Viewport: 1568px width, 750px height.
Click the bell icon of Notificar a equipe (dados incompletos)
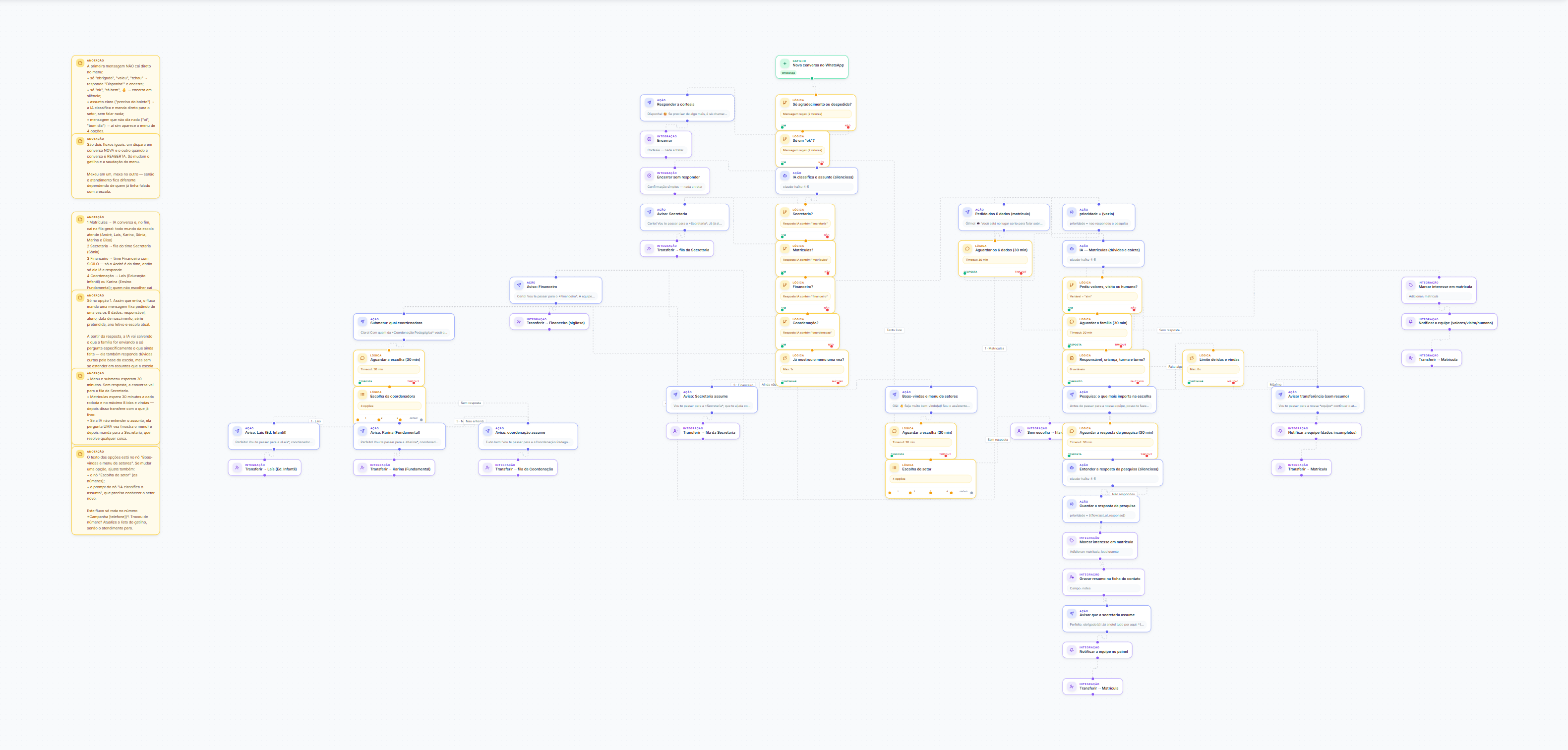coord(1280,431)
